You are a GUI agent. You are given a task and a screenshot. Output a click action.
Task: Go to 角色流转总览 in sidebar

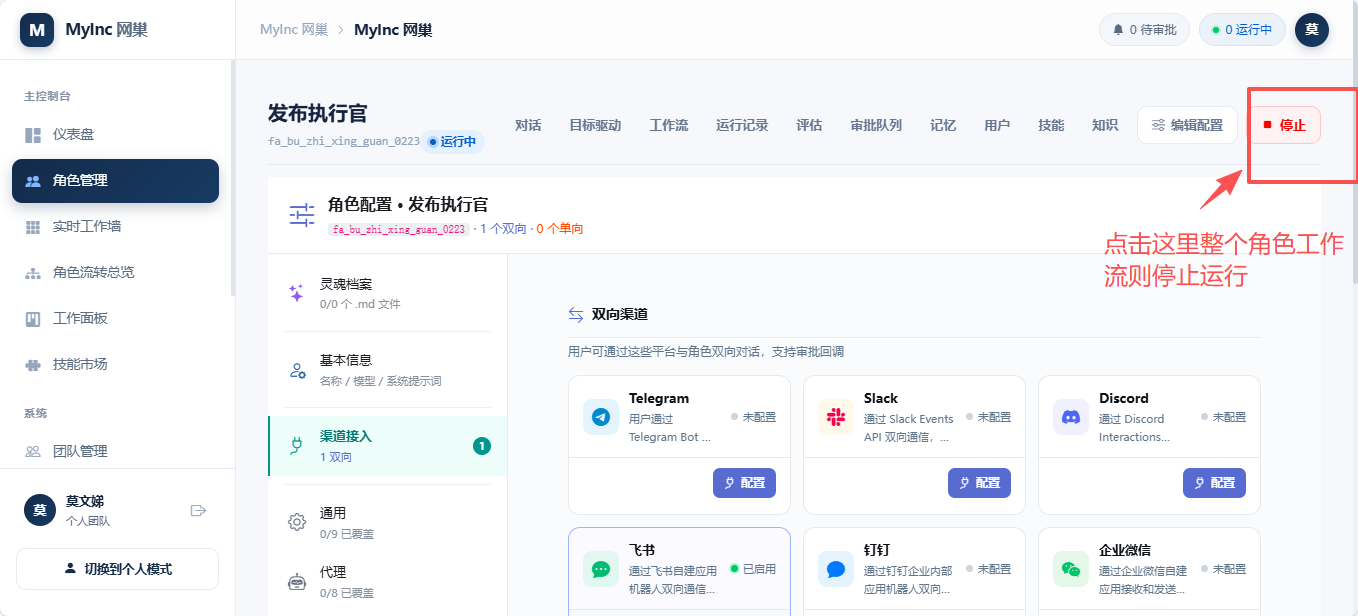115,273
